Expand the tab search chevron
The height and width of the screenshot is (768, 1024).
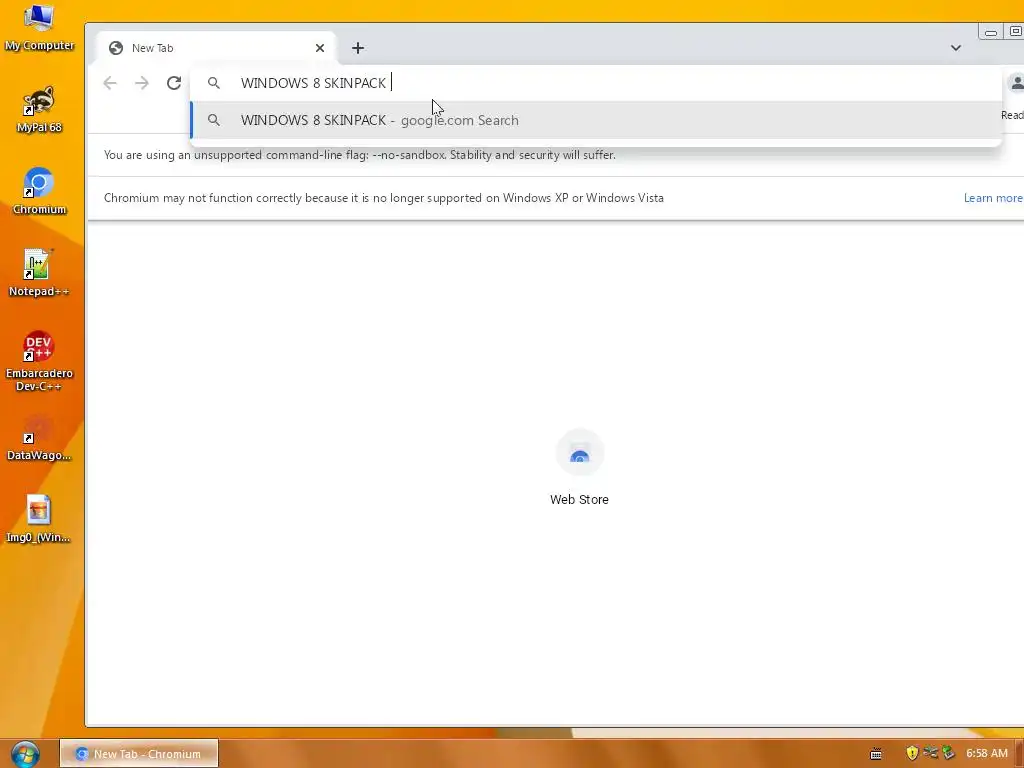coord(956,48)
